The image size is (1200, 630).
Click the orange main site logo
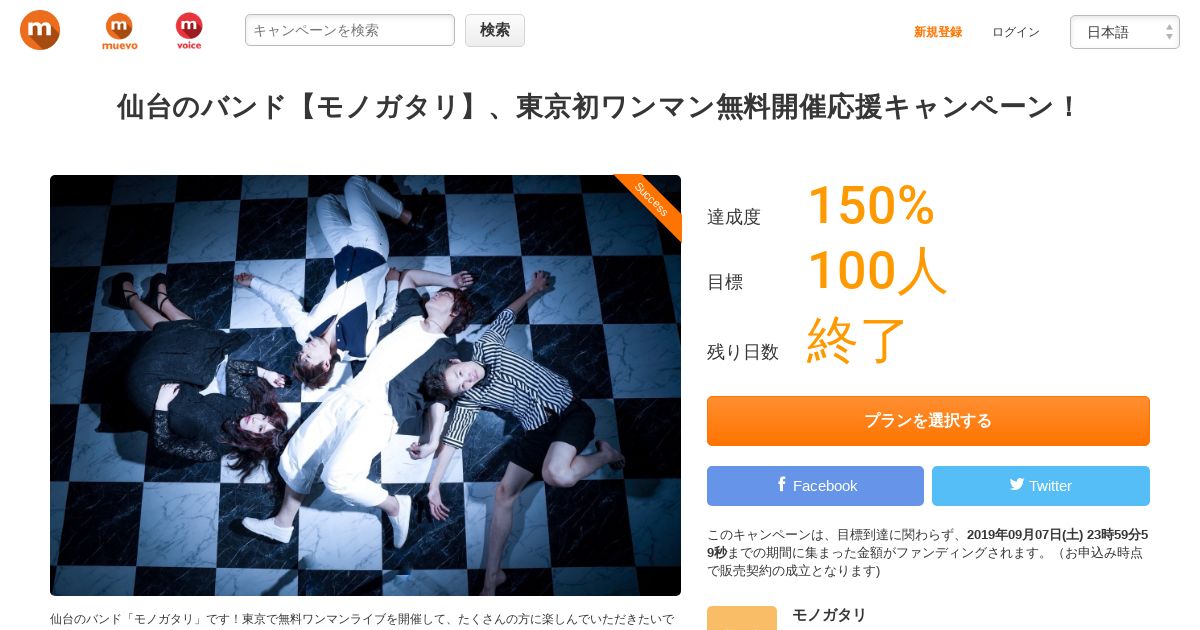click(x=40, y=30)
